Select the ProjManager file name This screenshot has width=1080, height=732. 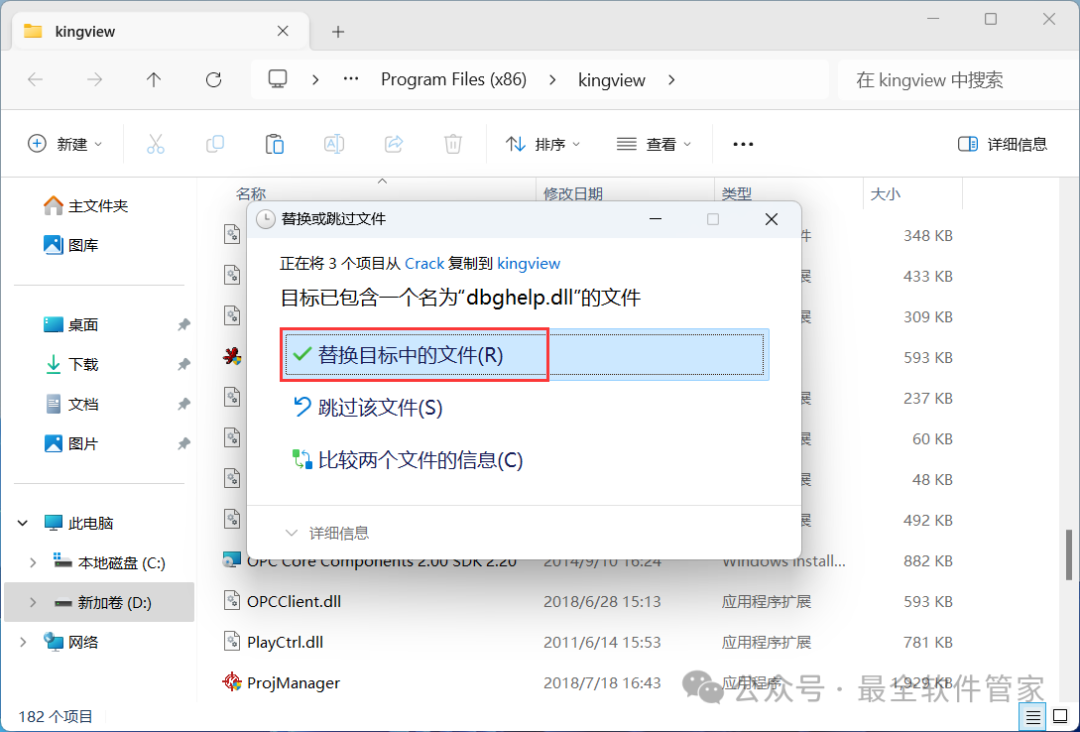point(293,682)
